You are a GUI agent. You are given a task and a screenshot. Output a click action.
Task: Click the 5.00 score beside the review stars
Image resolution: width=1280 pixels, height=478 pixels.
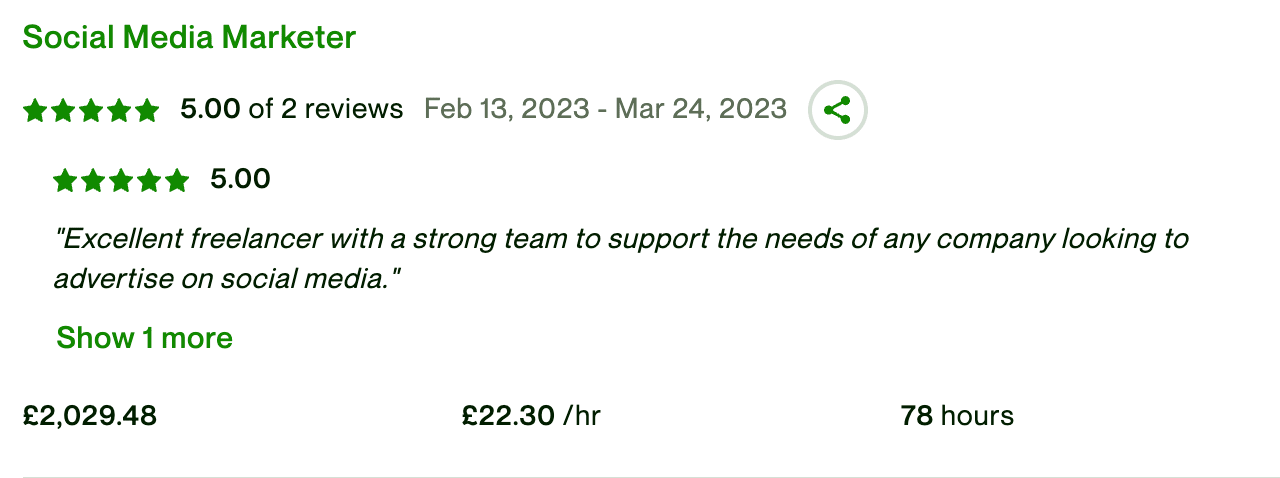coord(240,180)
